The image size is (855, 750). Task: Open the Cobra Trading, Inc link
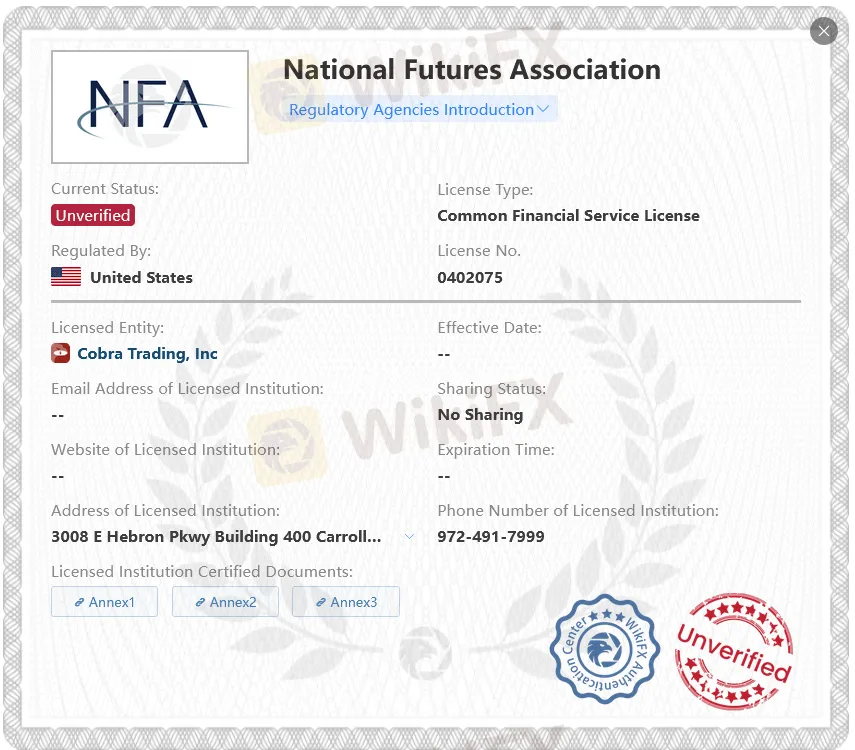[147, 353]
